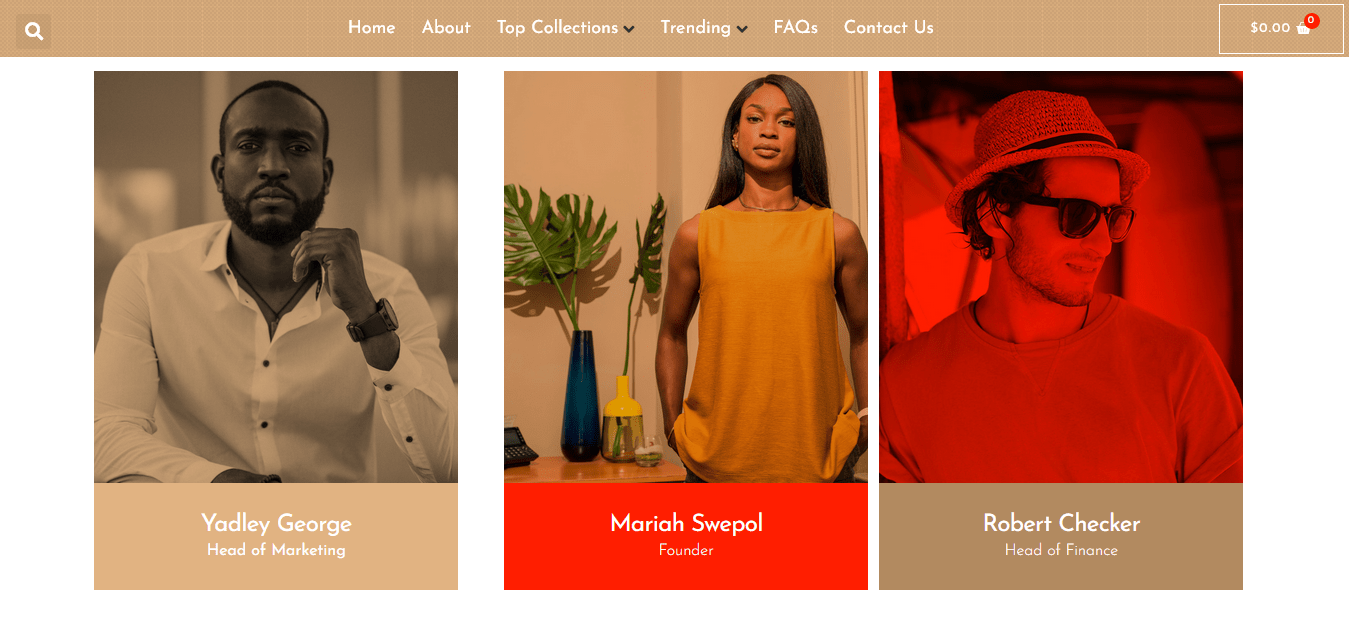Click Robert Checker's red-tinted photo
Viewport: 1349px width, 626px height.
click(x=1061, y=277)
